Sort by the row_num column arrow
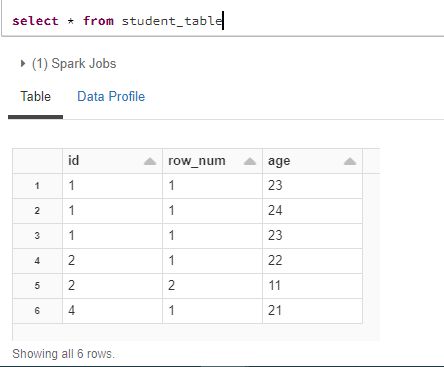Viewport: 444px width, 367px height. tap(250, 162)
